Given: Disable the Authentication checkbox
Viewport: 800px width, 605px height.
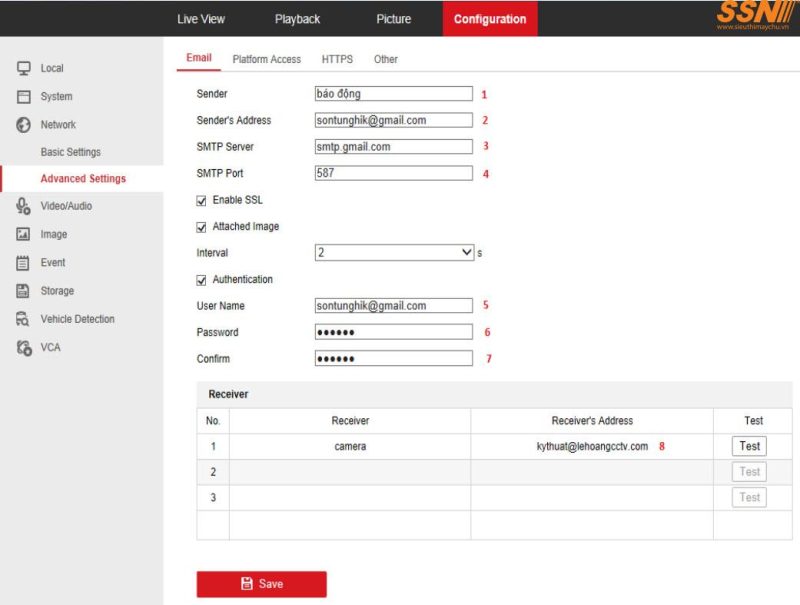Looking at the screenshot, I should point(202,280).
